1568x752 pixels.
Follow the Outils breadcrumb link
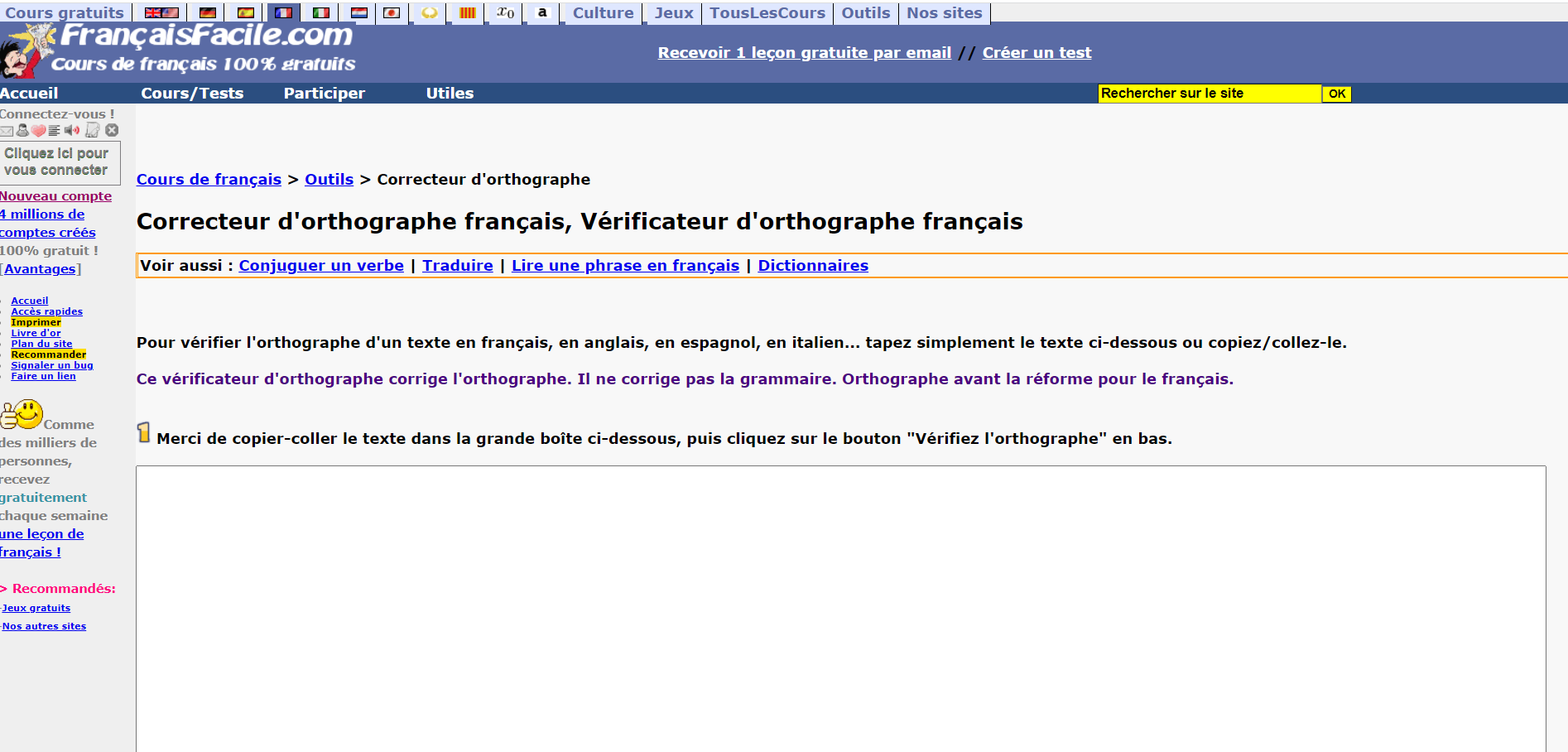(x=329, y=180)
